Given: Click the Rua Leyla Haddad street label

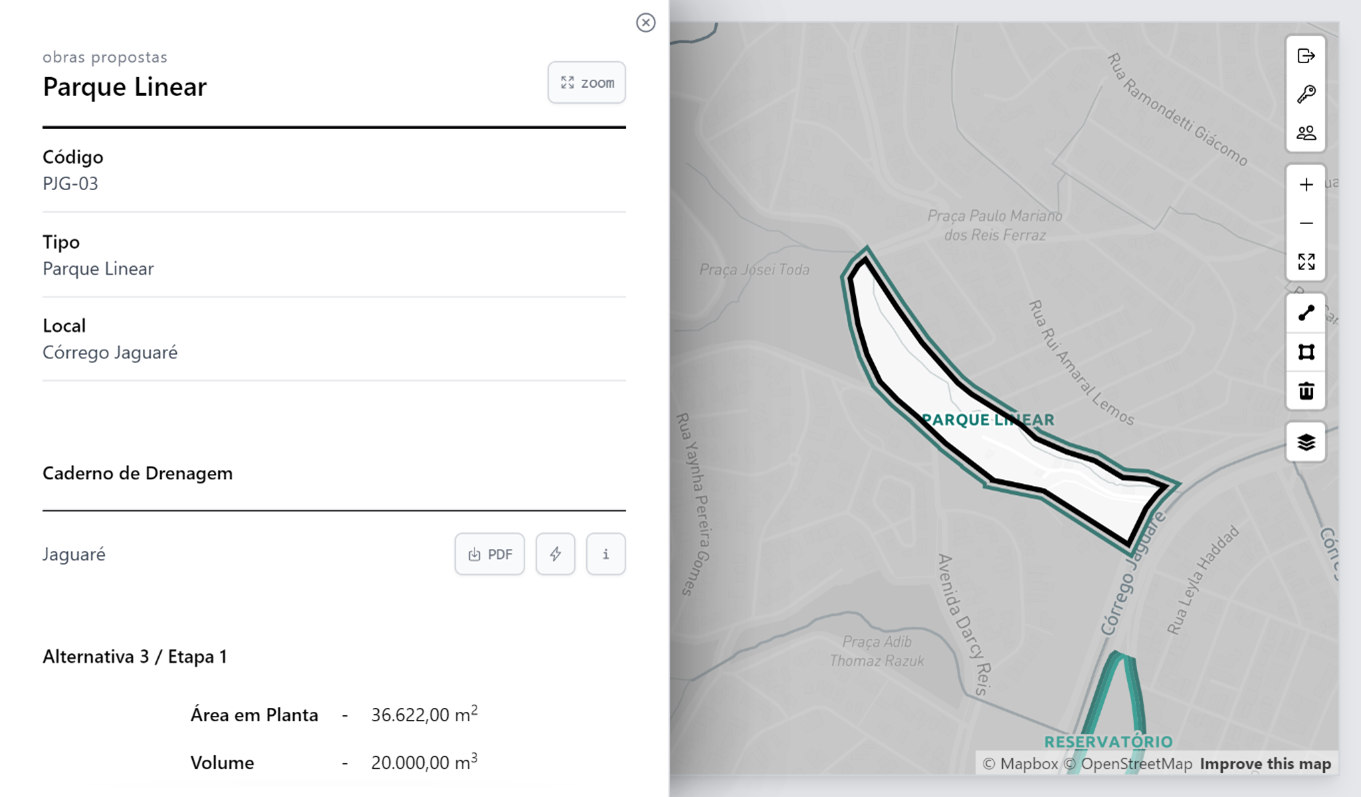Looking at the screenshot, I should point(1203,581).
